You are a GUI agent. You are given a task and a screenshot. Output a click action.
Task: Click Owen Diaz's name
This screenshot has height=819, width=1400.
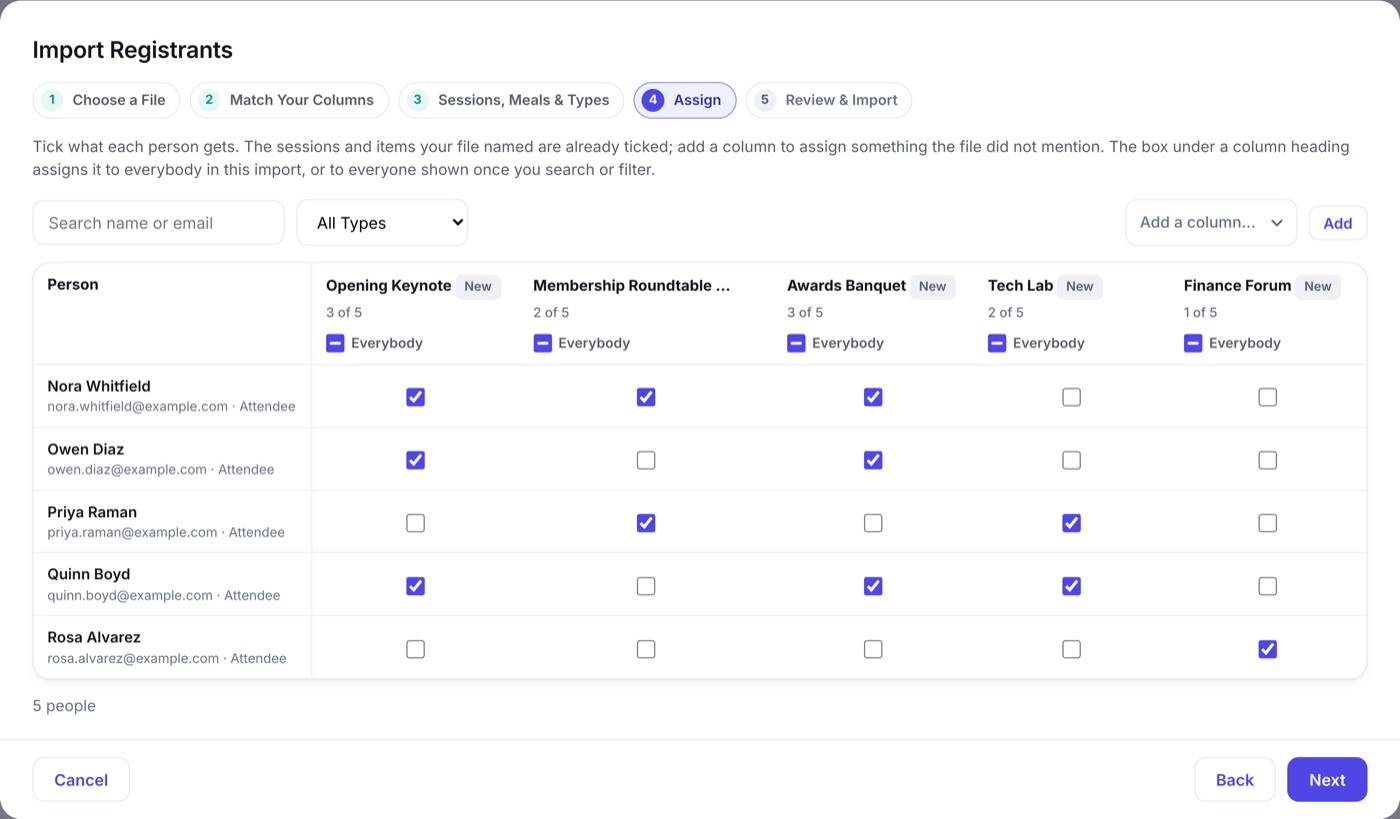click(x=86, y=449)
